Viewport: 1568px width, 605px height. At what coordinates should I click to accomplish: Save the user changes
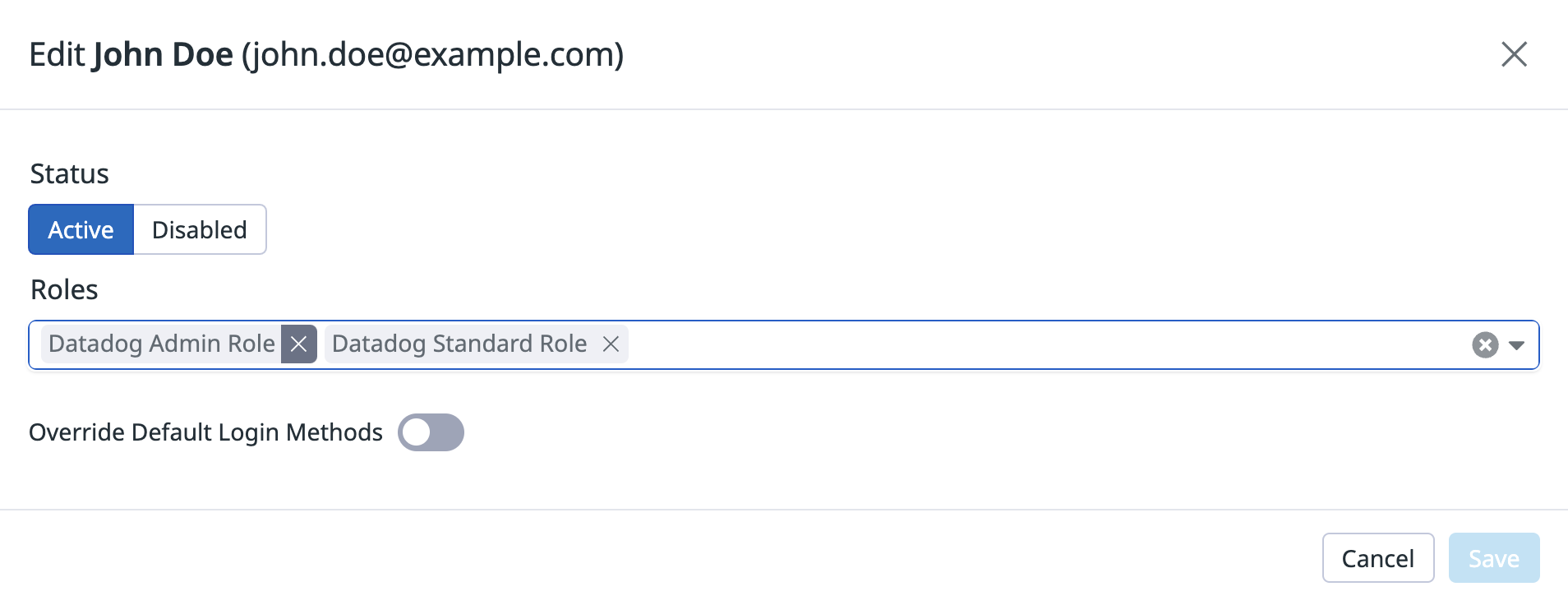[1494, 558]
